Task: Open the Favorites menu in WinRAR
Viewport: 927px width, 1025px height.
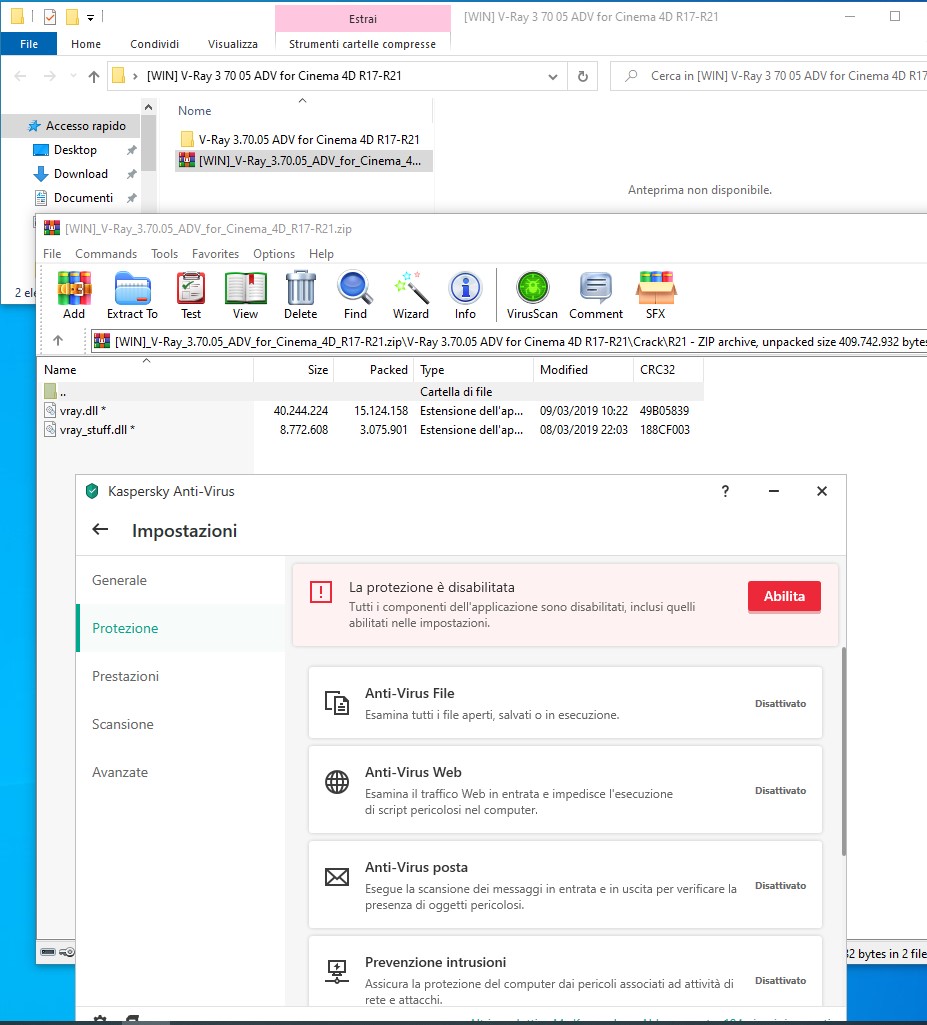Action: click(x=216, y=254)
